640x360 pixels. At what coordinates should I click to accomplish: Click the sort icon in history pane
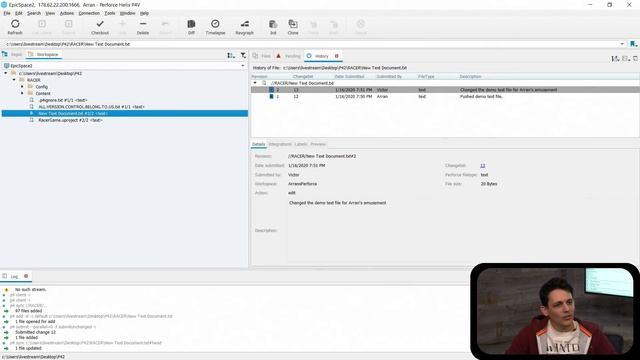tap(615, 59)
